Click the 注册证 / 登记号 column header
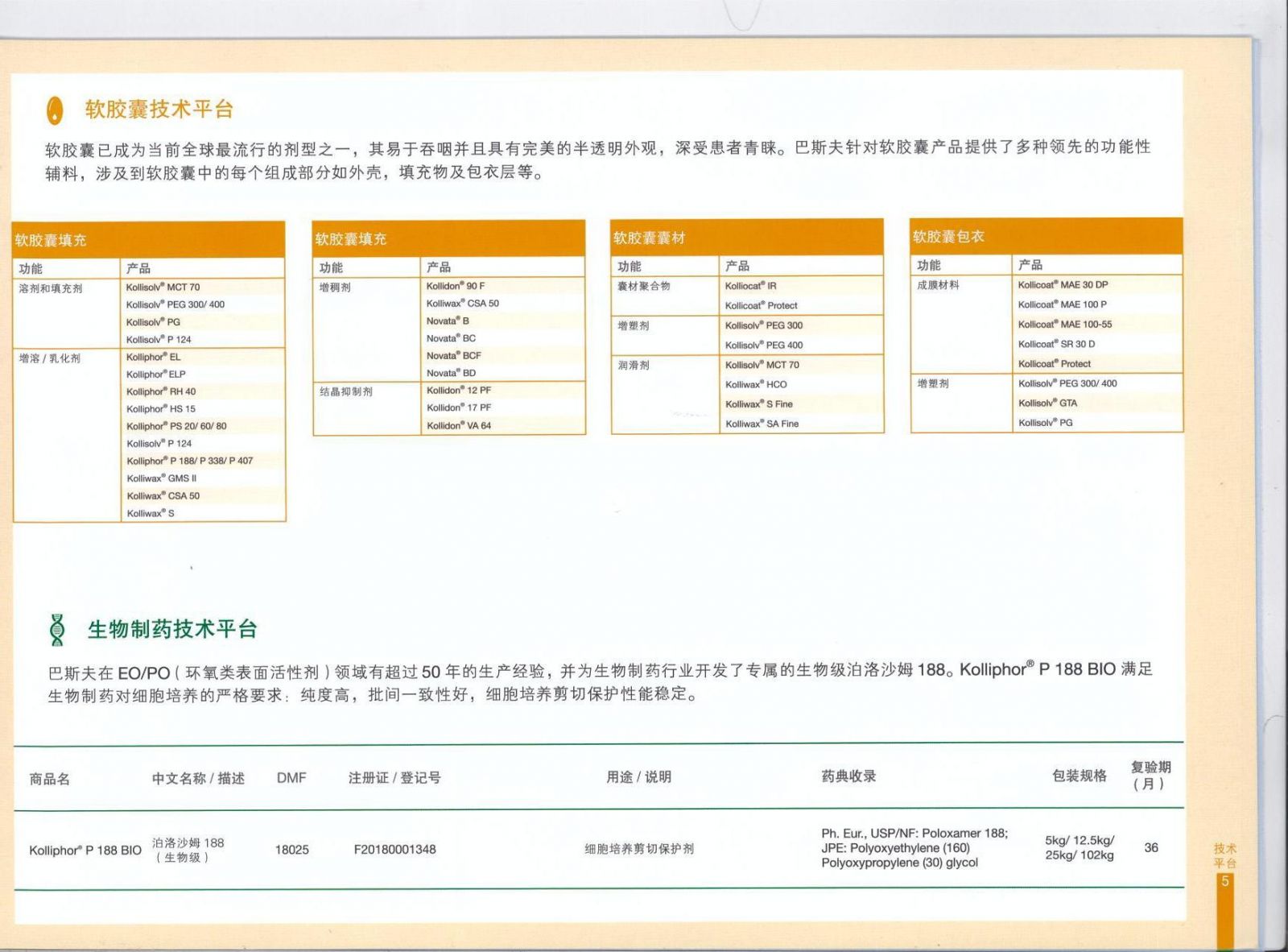The image size is (1288, 952). pos(394,777)
